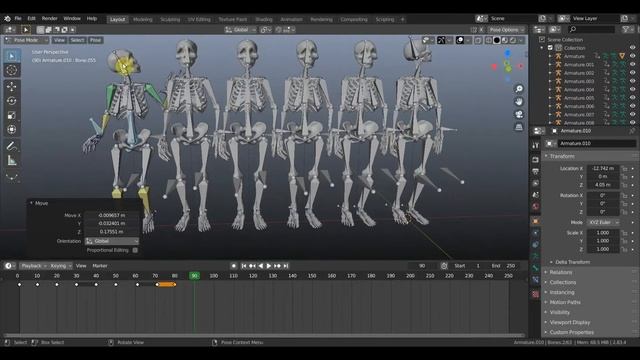Open the Pose menu in viewport header
This screenshot has height=360, width=640.
pos(95,40)
